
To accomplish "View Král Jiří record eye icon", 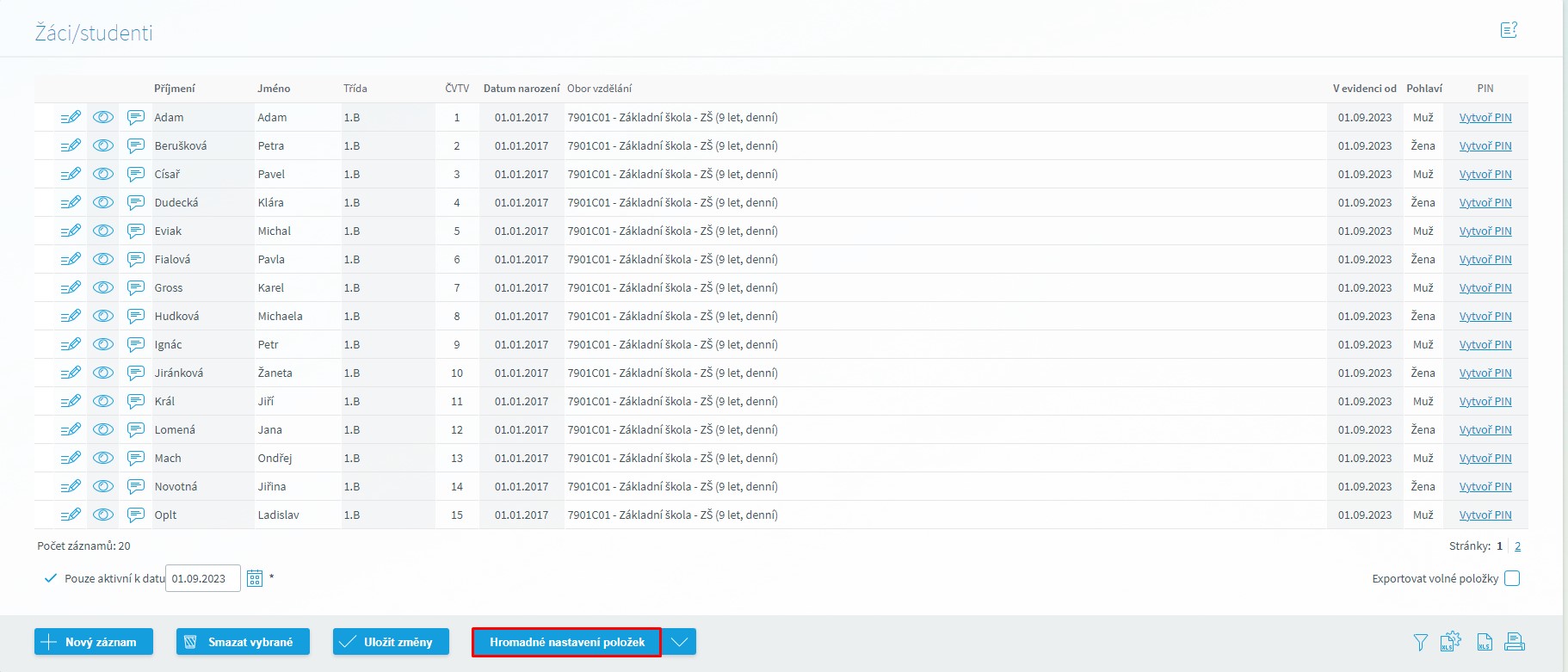I will (103, 401).
